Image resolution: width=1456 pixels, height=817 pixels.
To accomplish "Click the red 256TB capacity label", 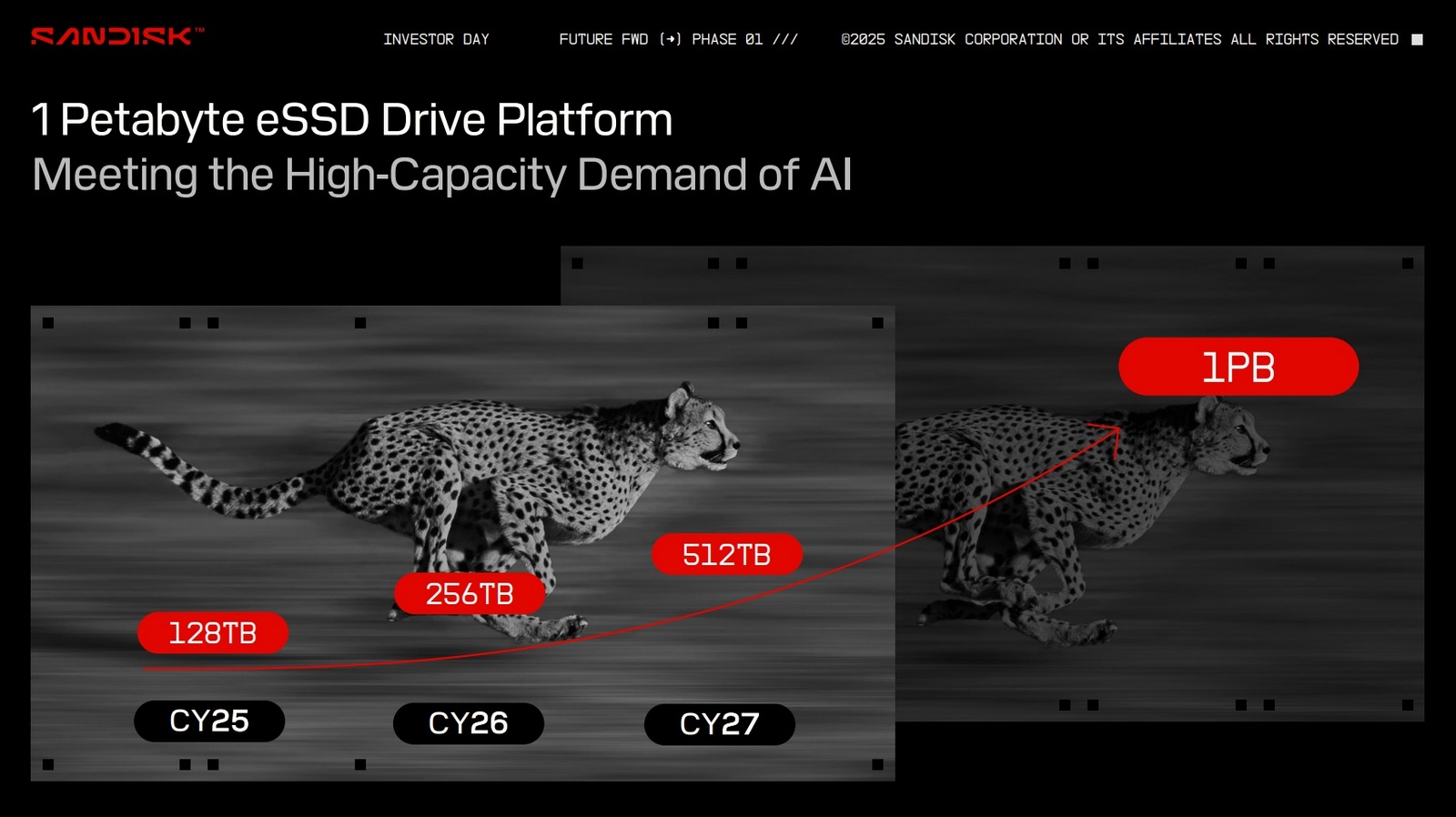I will pos(470,593).
